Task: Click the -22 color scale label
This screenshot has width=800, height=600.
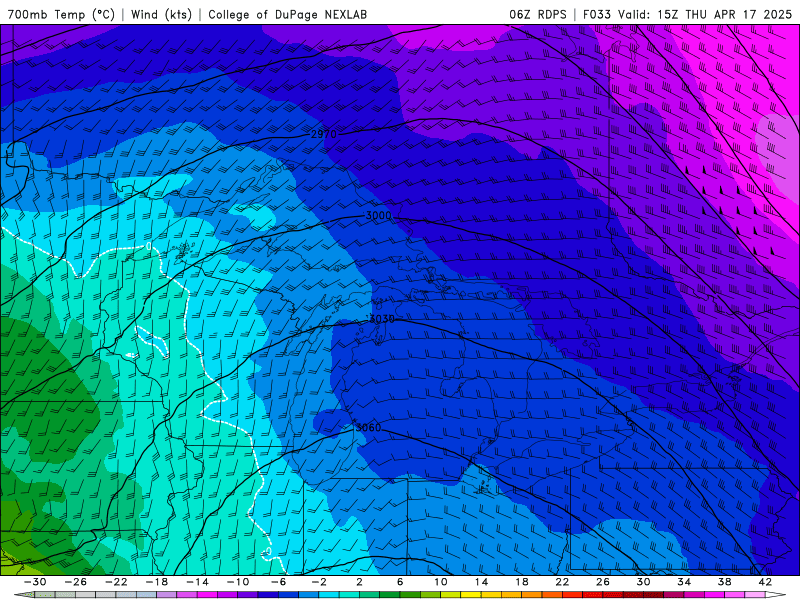Action: pos(116,582)
